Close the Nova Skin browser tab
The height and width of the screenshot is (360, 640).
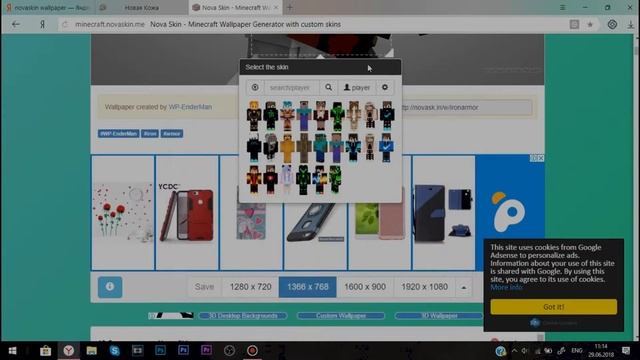coord(276,7)
